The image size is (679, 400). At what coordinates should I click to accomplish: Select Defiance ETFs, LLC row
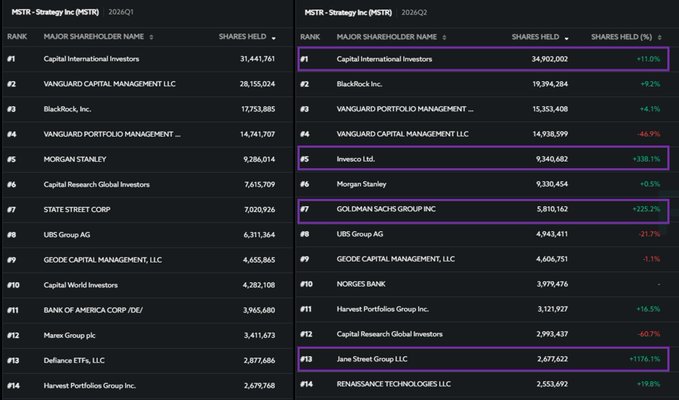click(148, 360)
